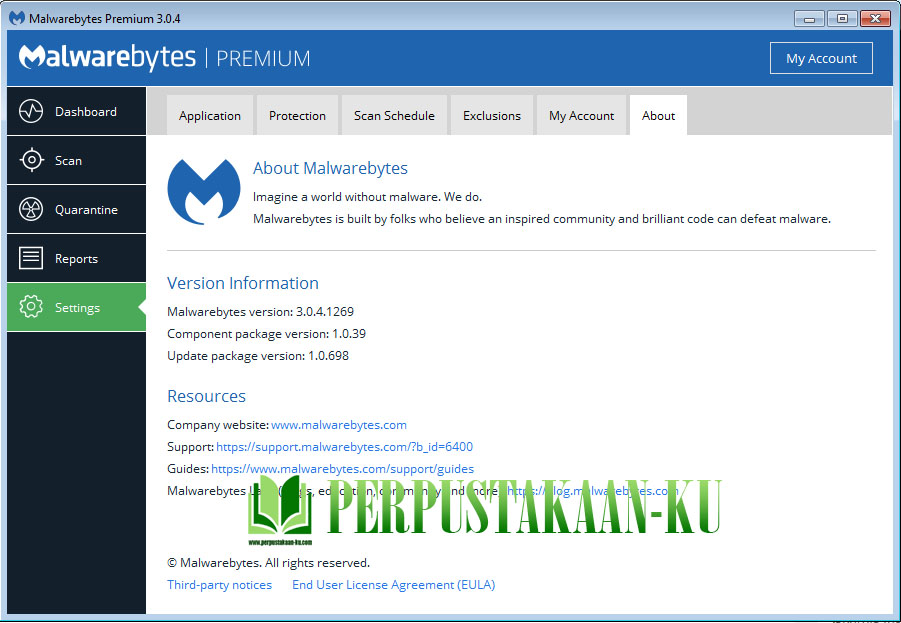Close the Malwarebytes window
Viewport: 901px width, 623px height.
[875, 19]
